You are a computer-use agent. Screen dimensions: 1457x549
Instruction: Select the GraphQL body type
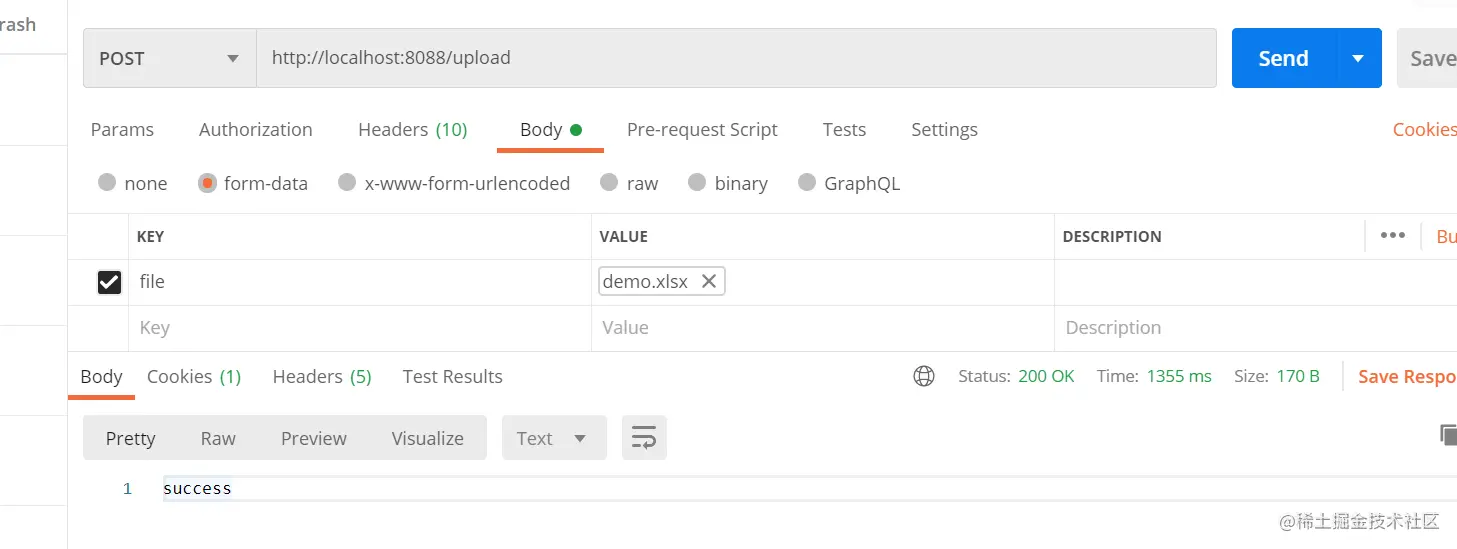[849, 183]
